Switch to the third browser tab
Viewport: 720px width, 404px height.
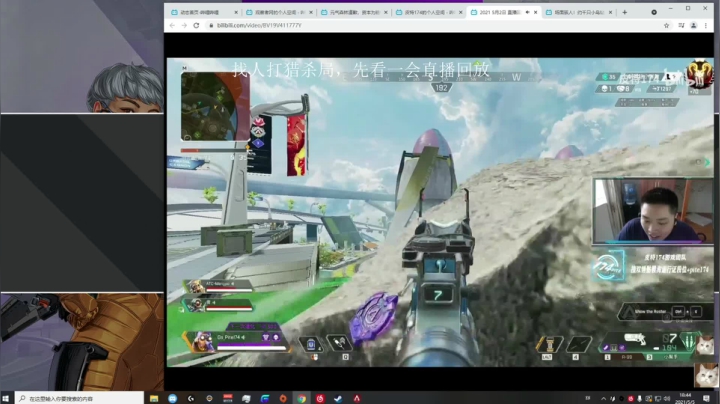coord(353,12)
